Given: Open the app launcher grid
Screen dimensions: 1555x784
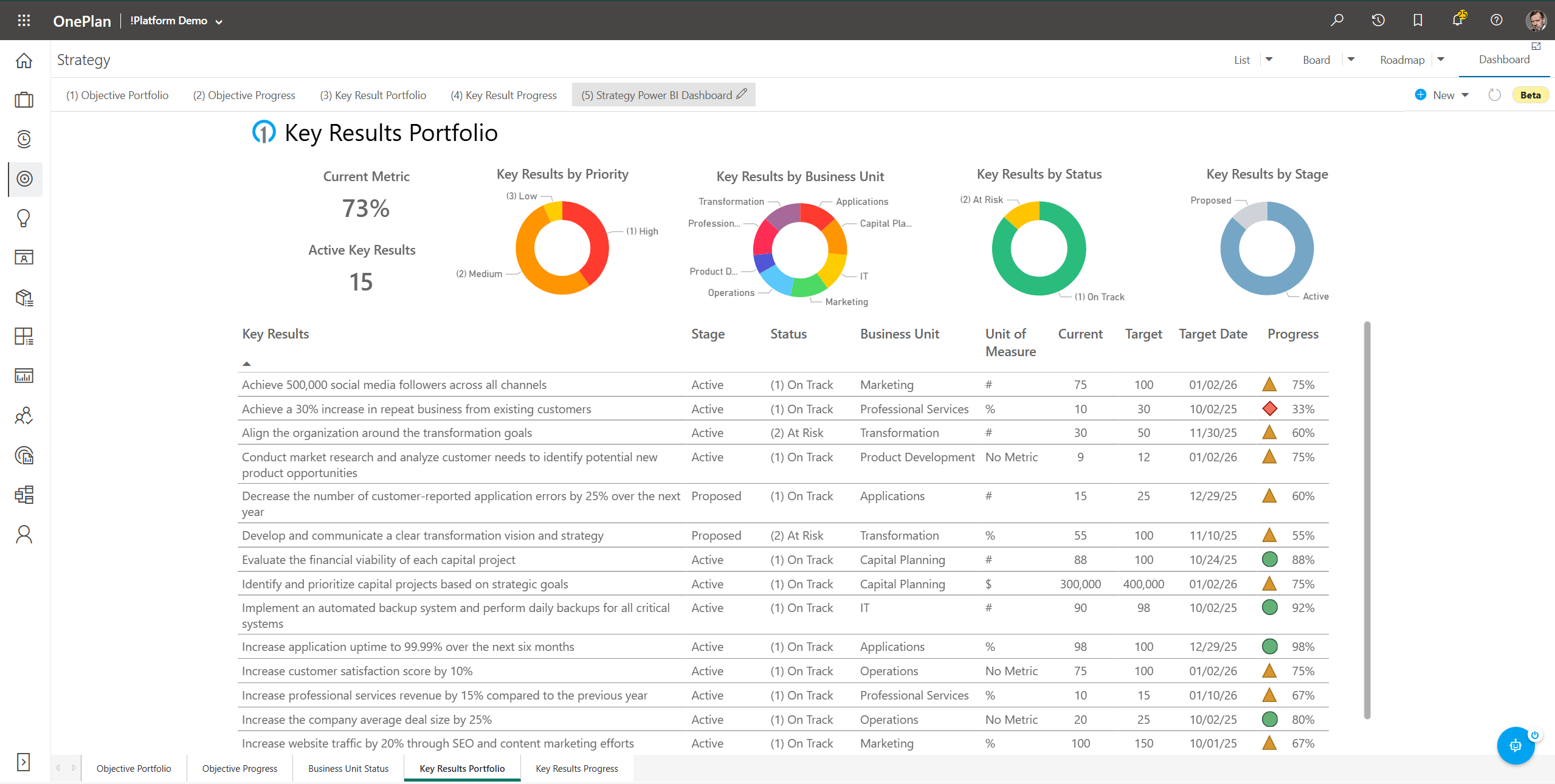Looking at the screenshot, I should 24,21.
